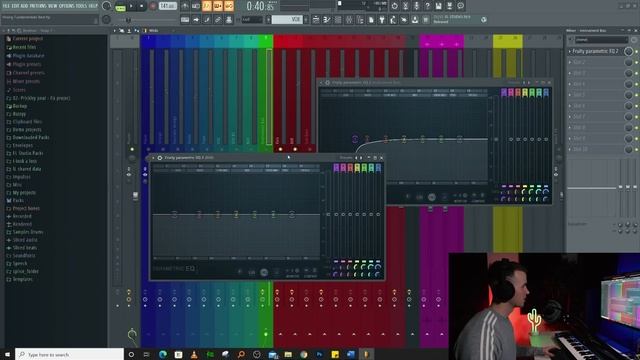
Task: Toggle pattern/song mode switch
Action: tap(120, 6)
